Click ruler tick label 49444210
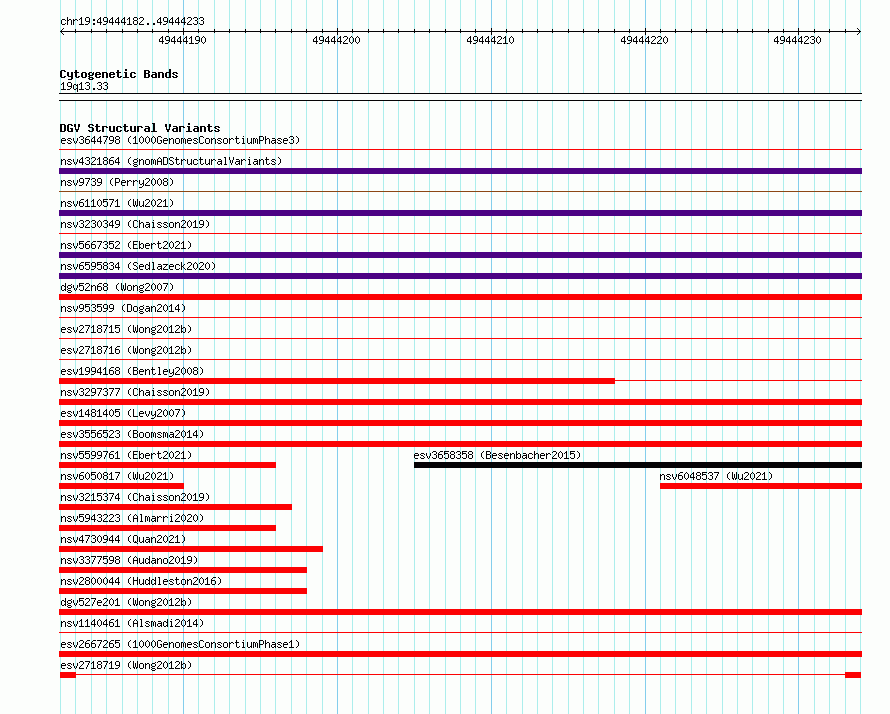Viewport: 890px width, 714px height. 490,40
